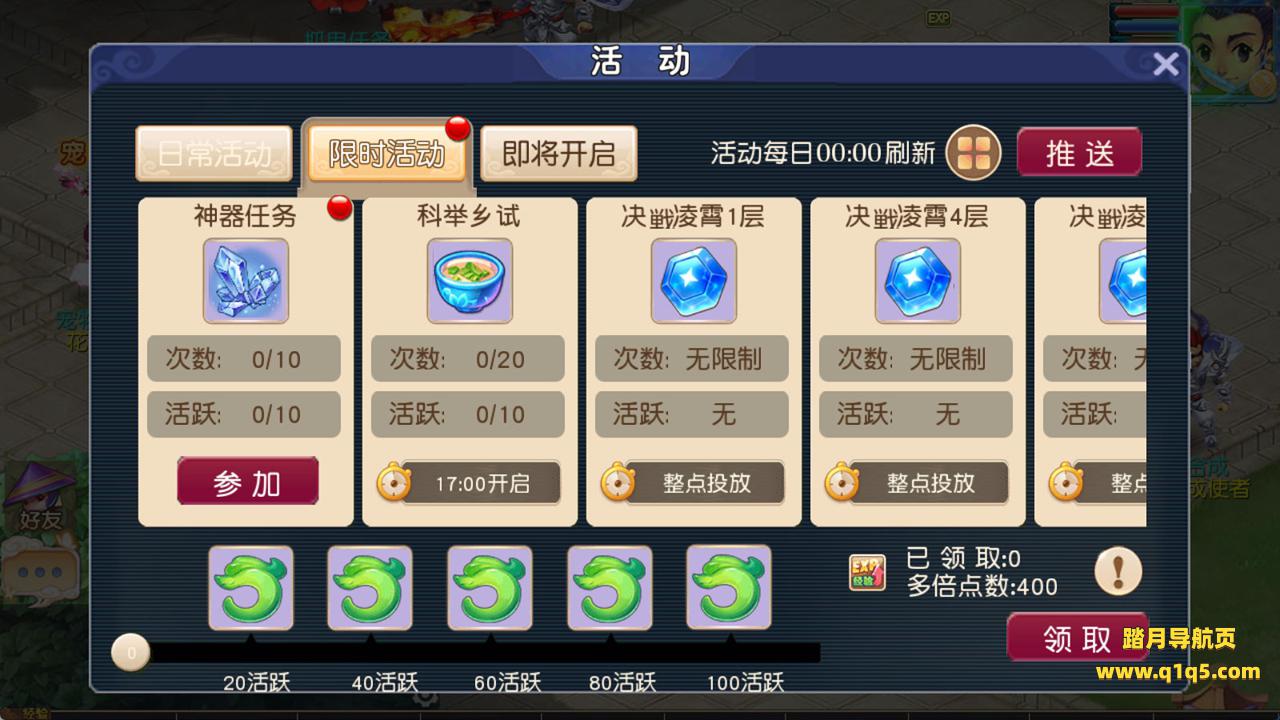Tap the blue gem for 决战凌霄1层
Screen dimensions: 1280x720
[x=694, y=281]
